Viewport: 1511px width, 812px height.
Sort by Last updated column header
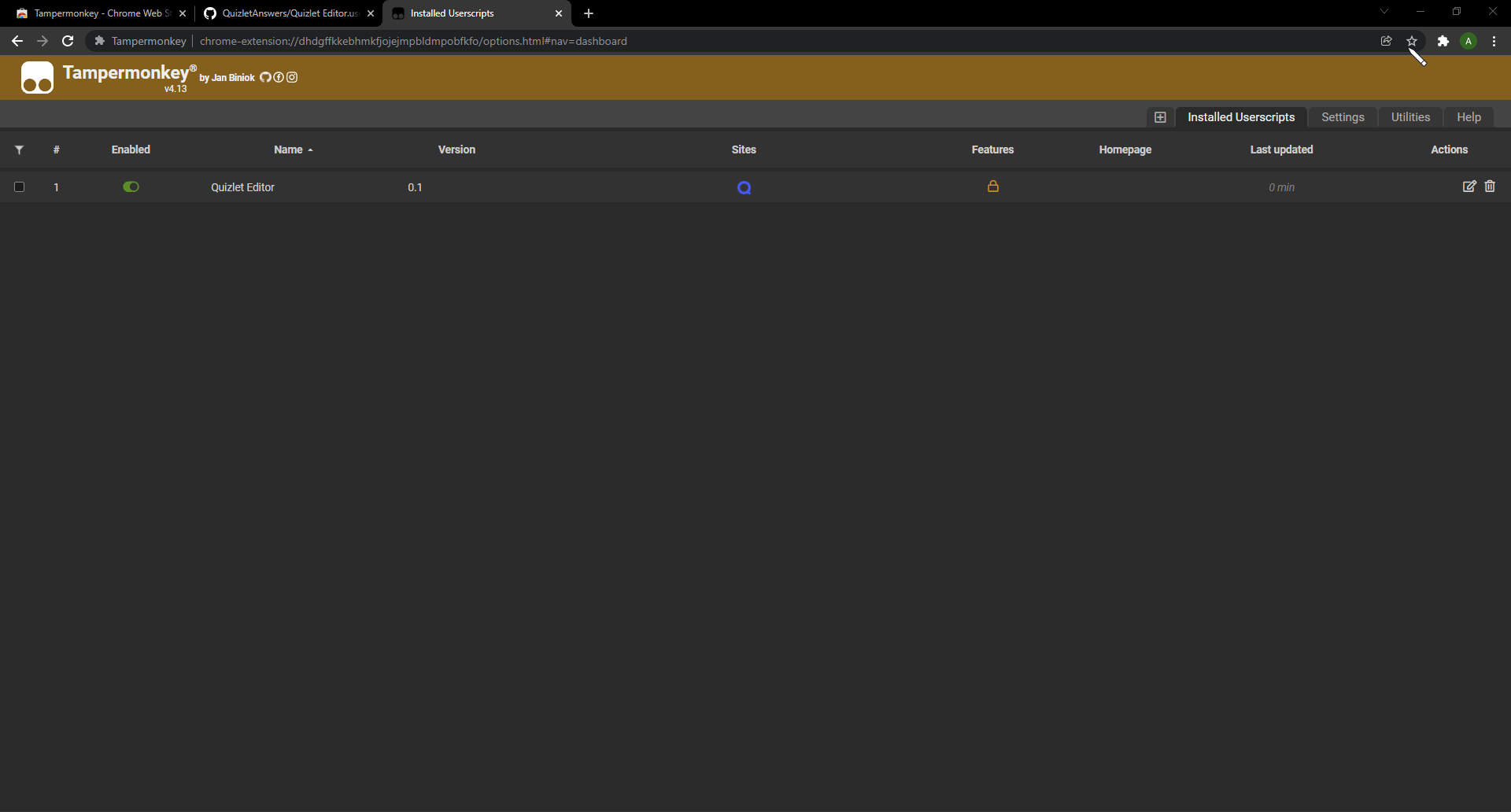coord(1281,149)
